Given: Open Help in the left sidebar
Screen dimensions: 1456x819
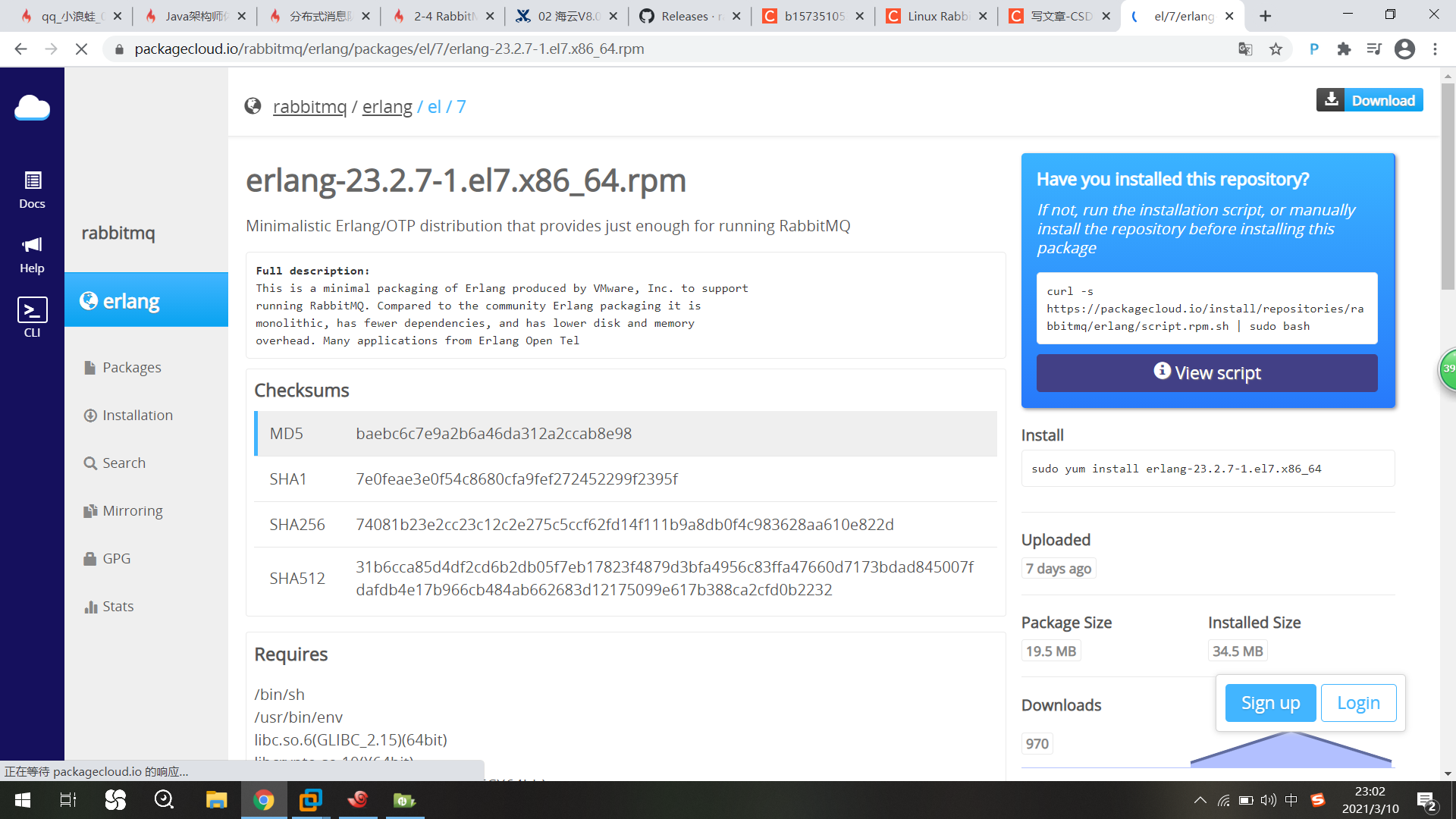Looking at the screenshot, I should pos(32,254).
